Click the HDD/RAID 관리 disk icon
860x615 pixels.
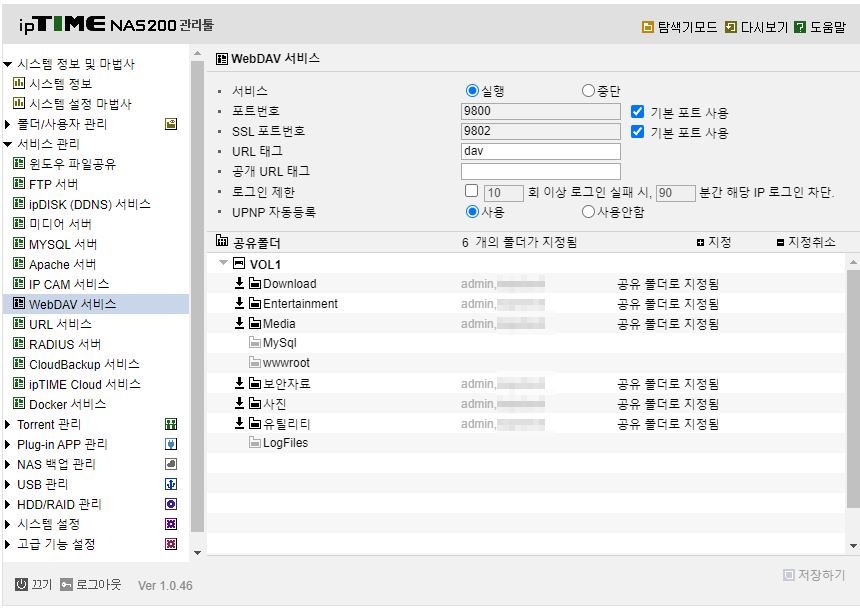171,504
